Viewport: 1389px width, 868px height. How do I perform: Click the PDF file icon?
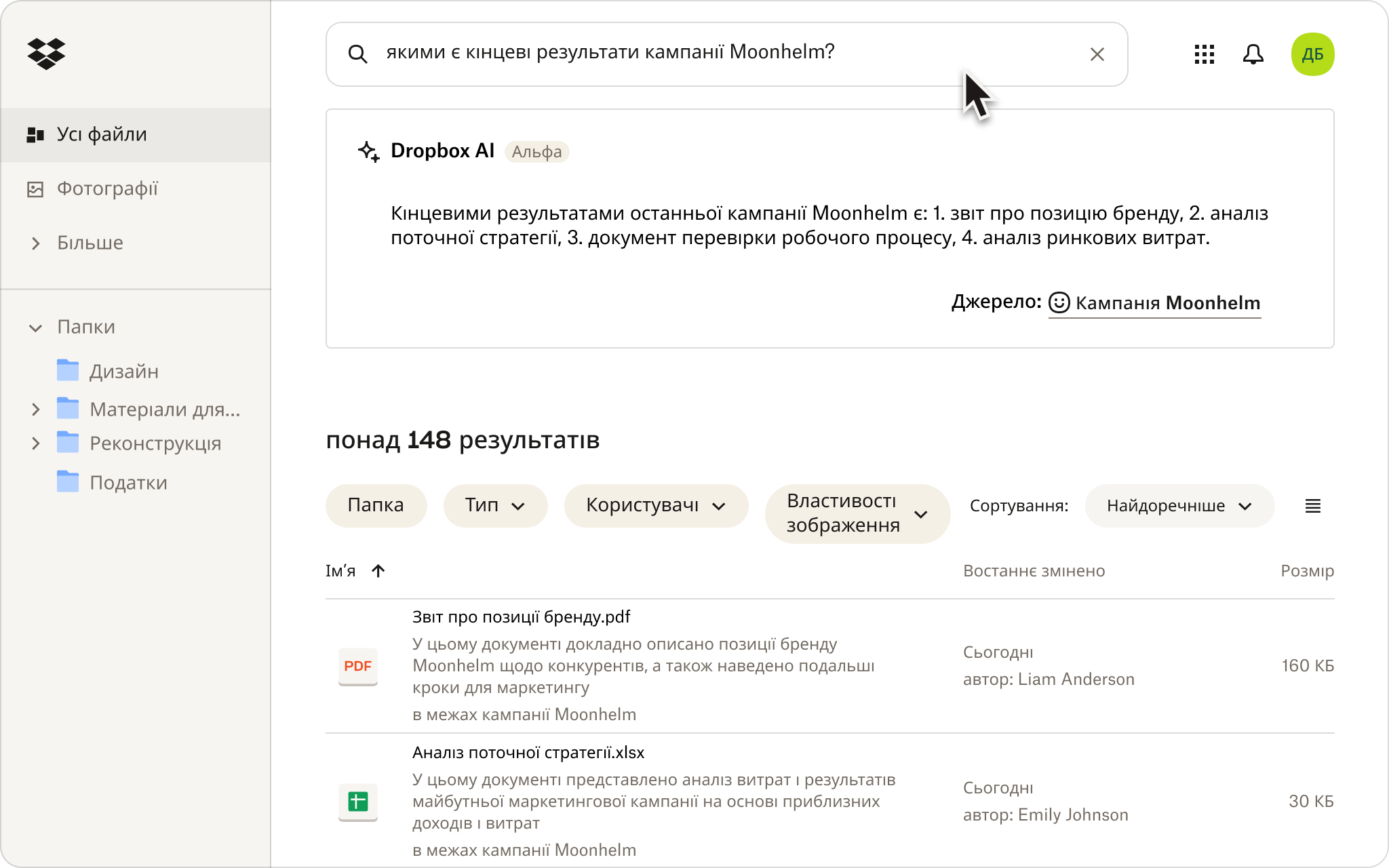coord(358,666)
